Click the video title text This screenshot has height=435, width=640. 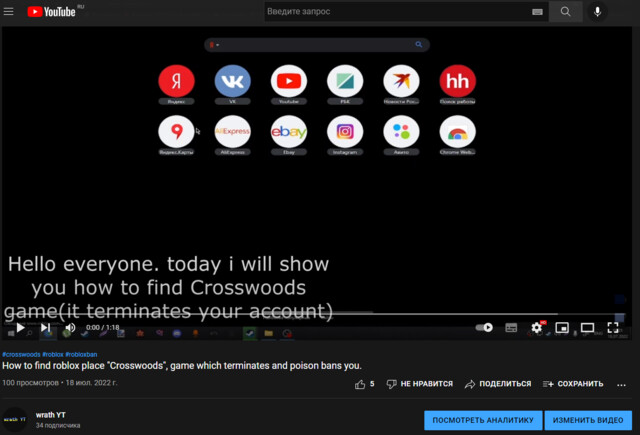click(x=182, y=366)
